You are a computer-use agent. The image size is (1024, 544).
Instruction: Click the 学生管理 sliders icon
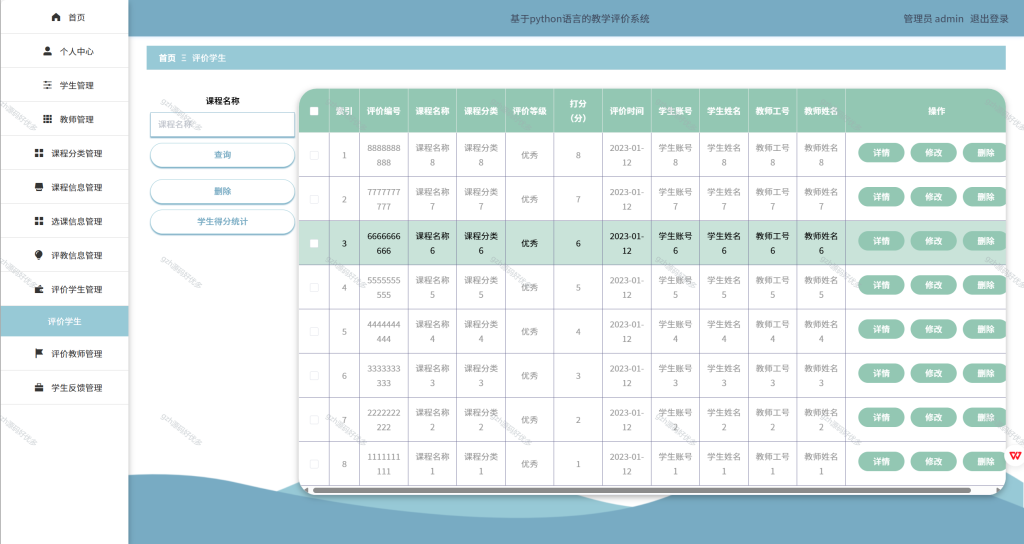pyautogui.click(x=47, y=85)
